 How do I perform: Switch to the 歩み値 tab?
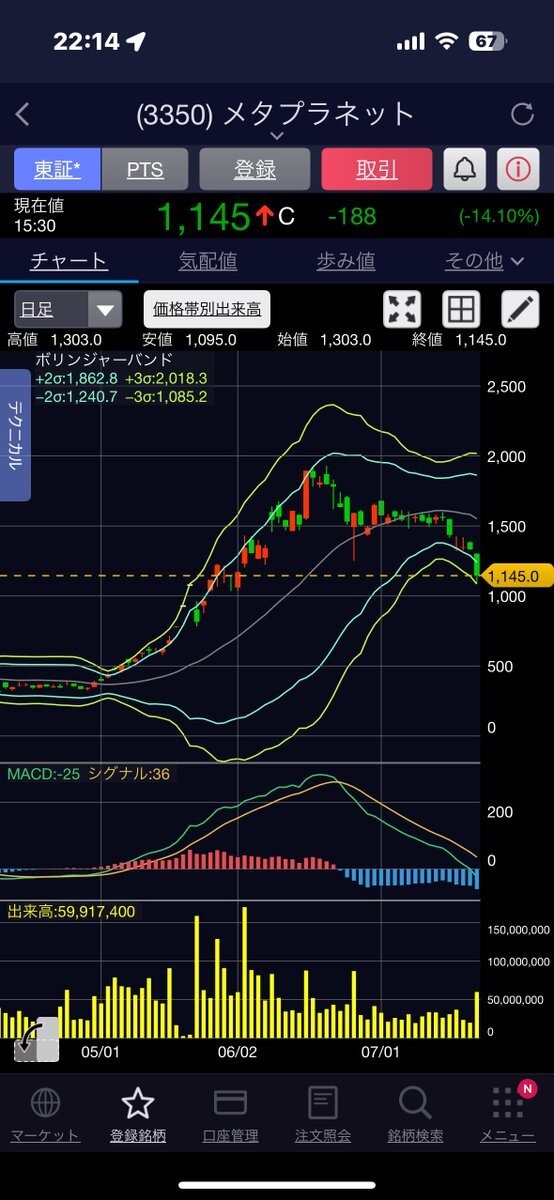click(345, 261)
